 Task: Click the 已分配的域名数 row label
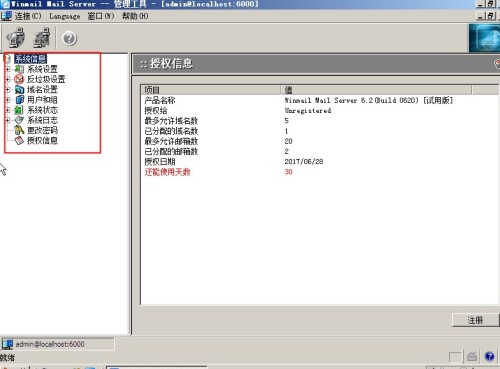tap(171, 131)
